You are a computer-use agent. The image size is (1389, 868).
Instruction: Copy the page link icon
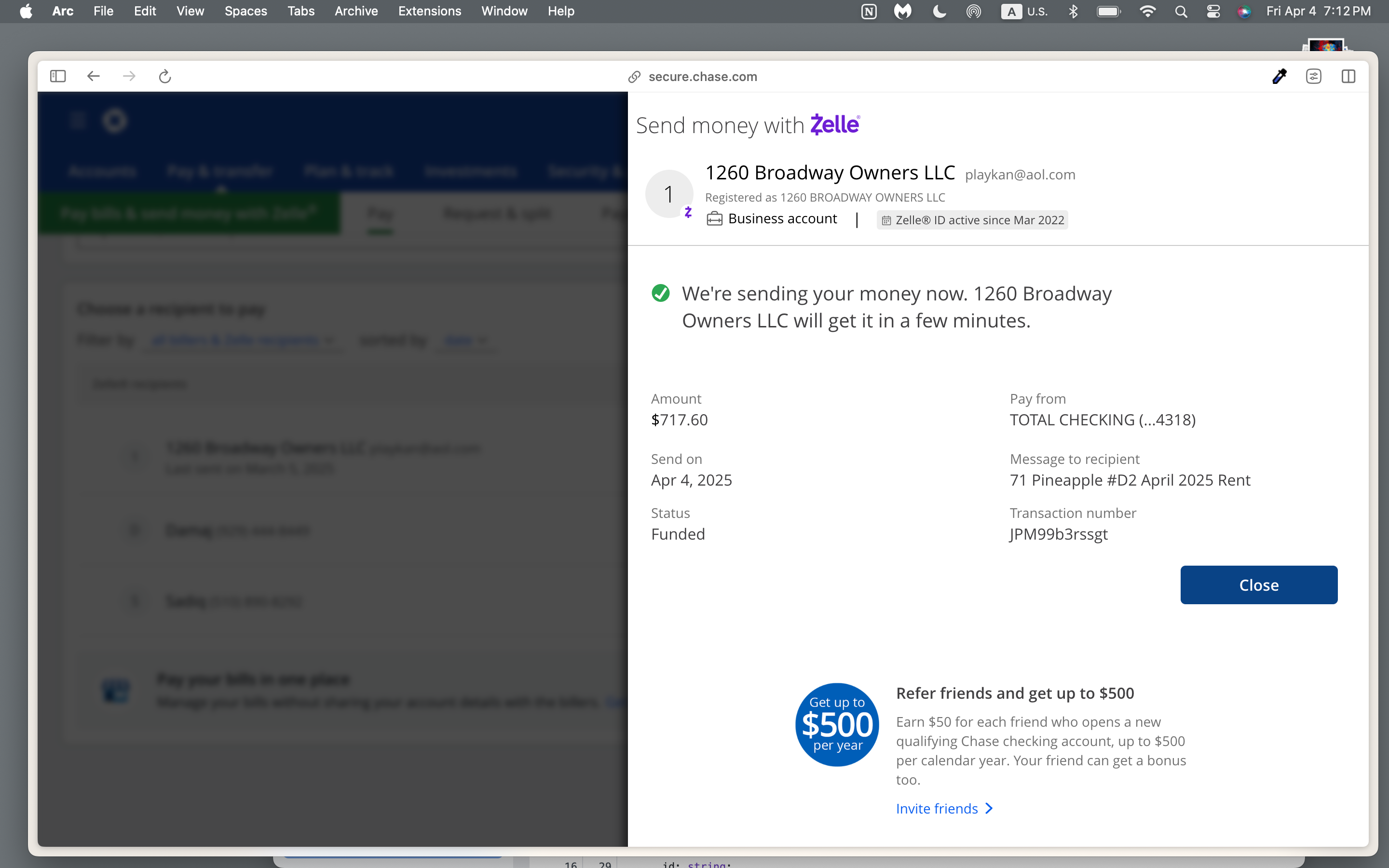click(x=634, y=77)
